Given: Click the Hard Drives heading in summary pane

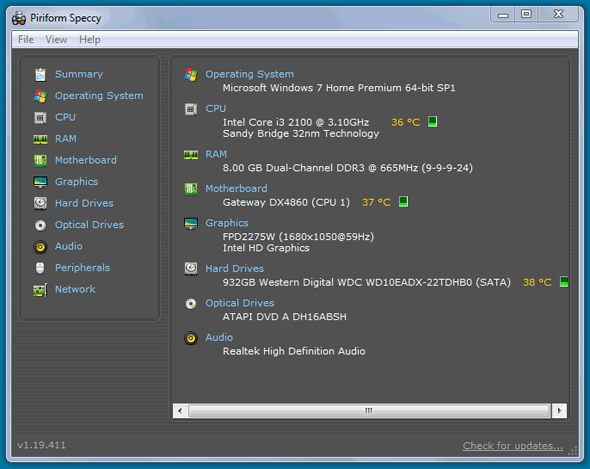Looking at the screenshot, I should click(234, 268).
